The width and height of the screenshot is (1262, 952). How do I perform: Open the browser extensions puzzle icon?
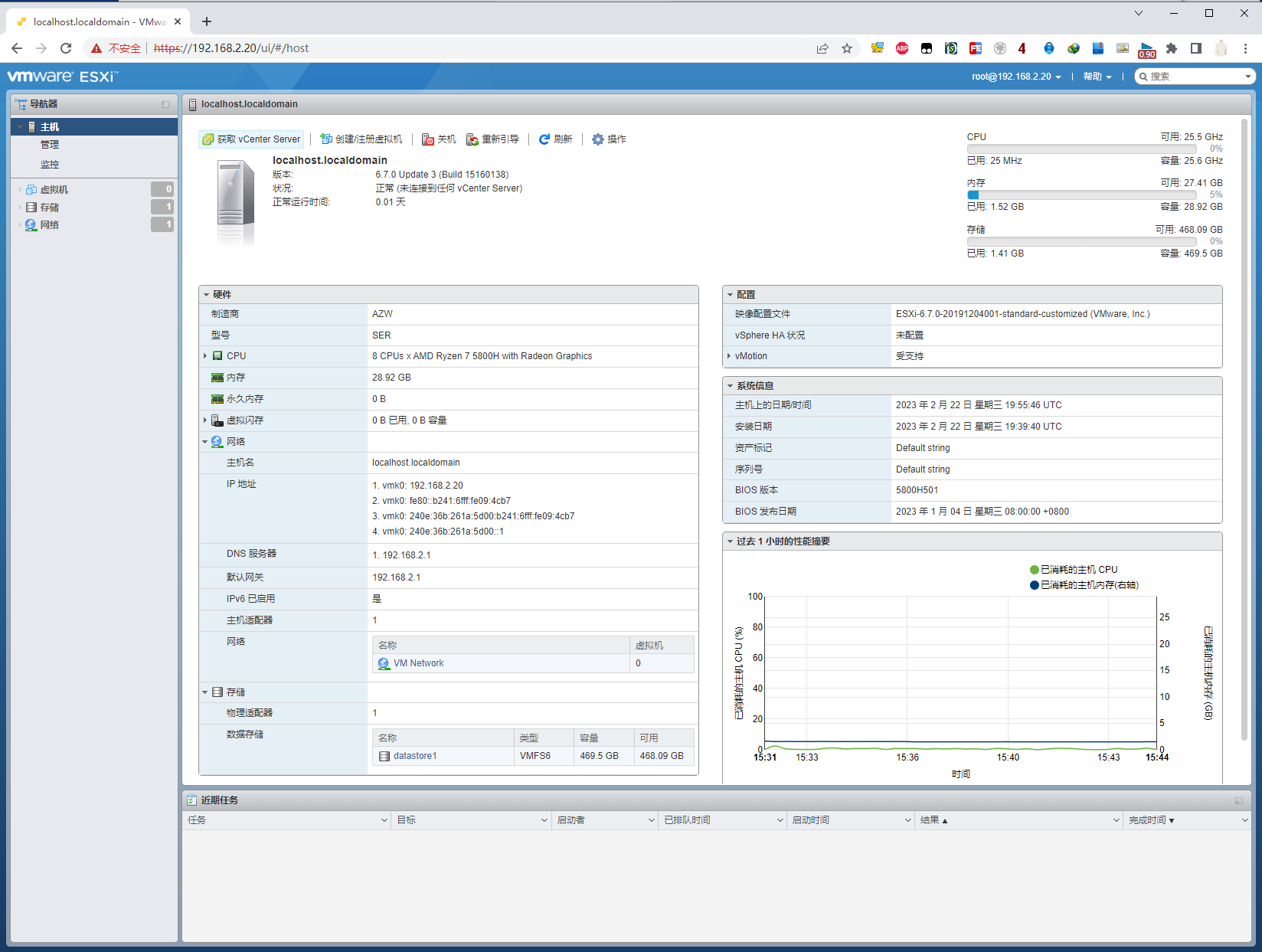[x=1172, y=48]
